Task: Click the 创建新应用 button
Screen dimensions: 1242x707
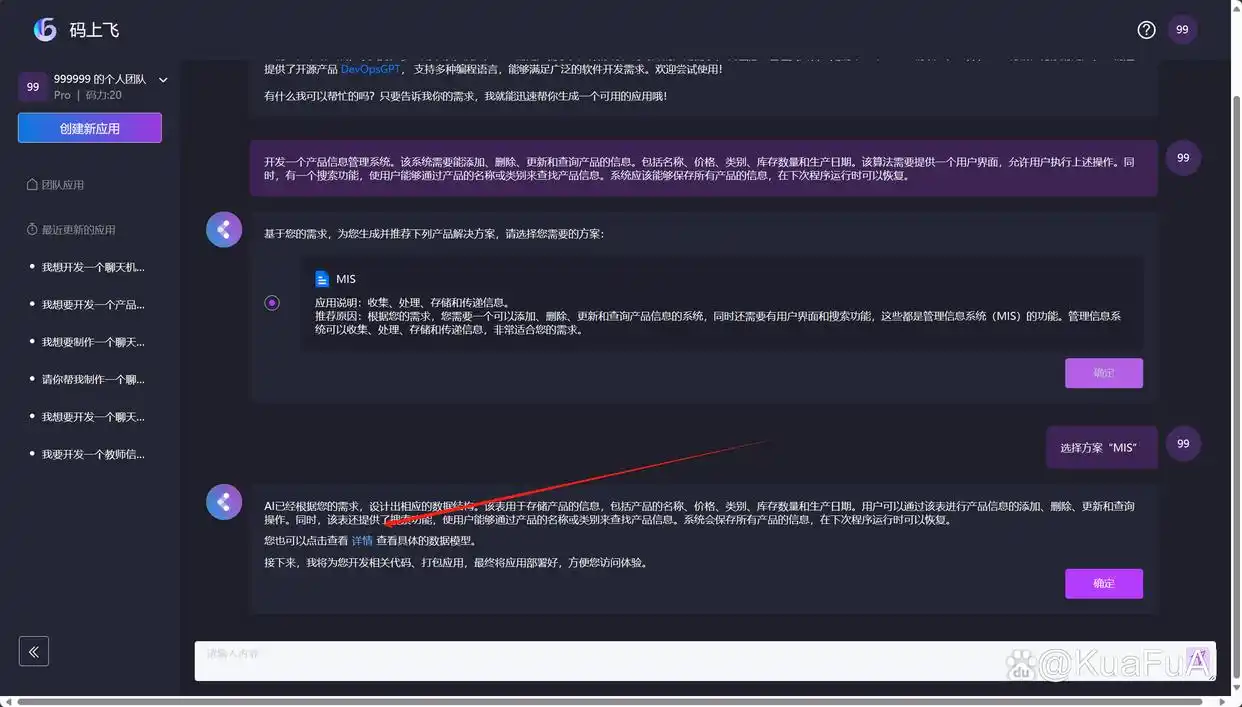Action: click(x=89, y=127)
